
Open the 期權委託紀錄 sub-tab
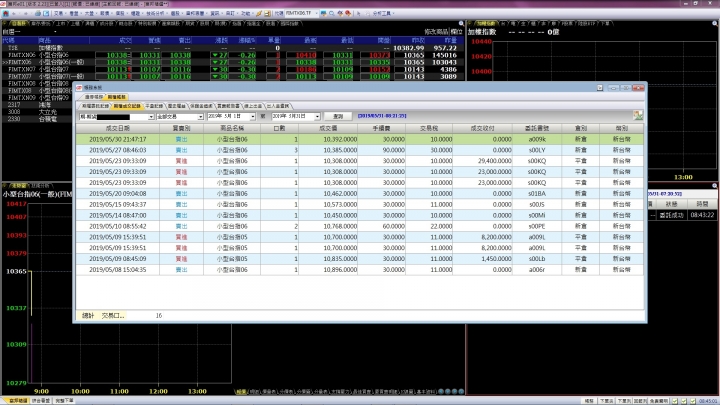point(96,106)
